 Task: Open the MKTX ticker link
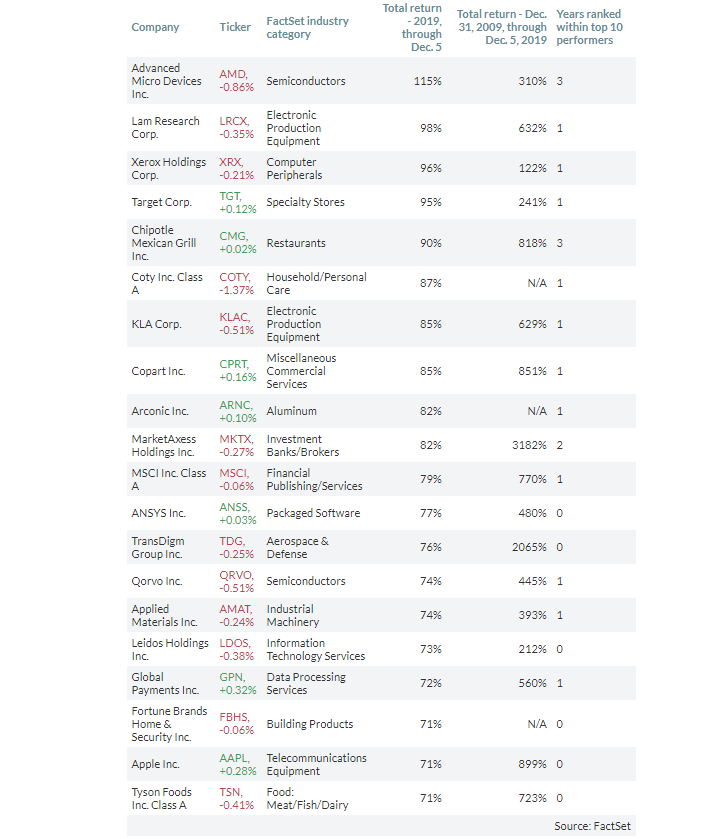pyautogui.click(x=235, y=439)
